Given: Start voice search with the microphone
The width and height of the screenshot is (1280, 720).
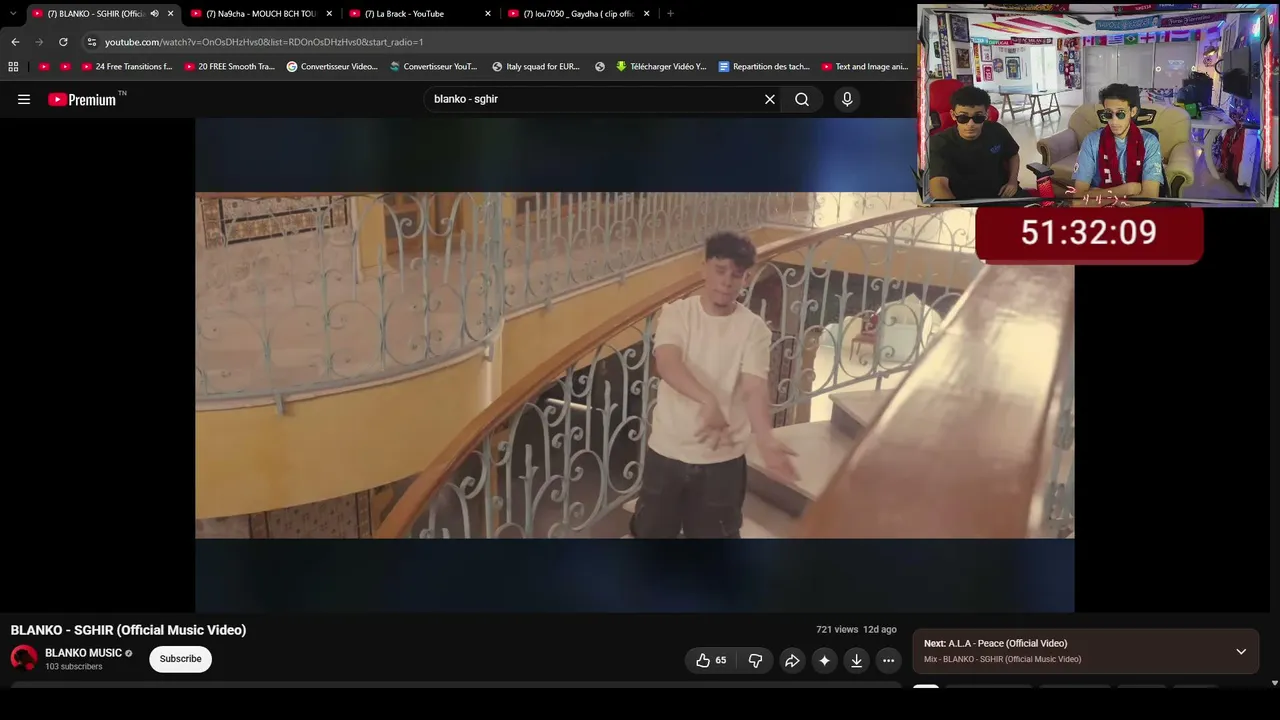Looking at the screenshot, I should point(847,99).
